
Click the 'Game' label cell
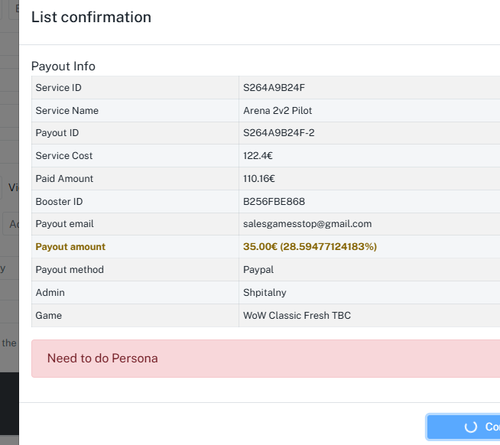pos(135,315)
